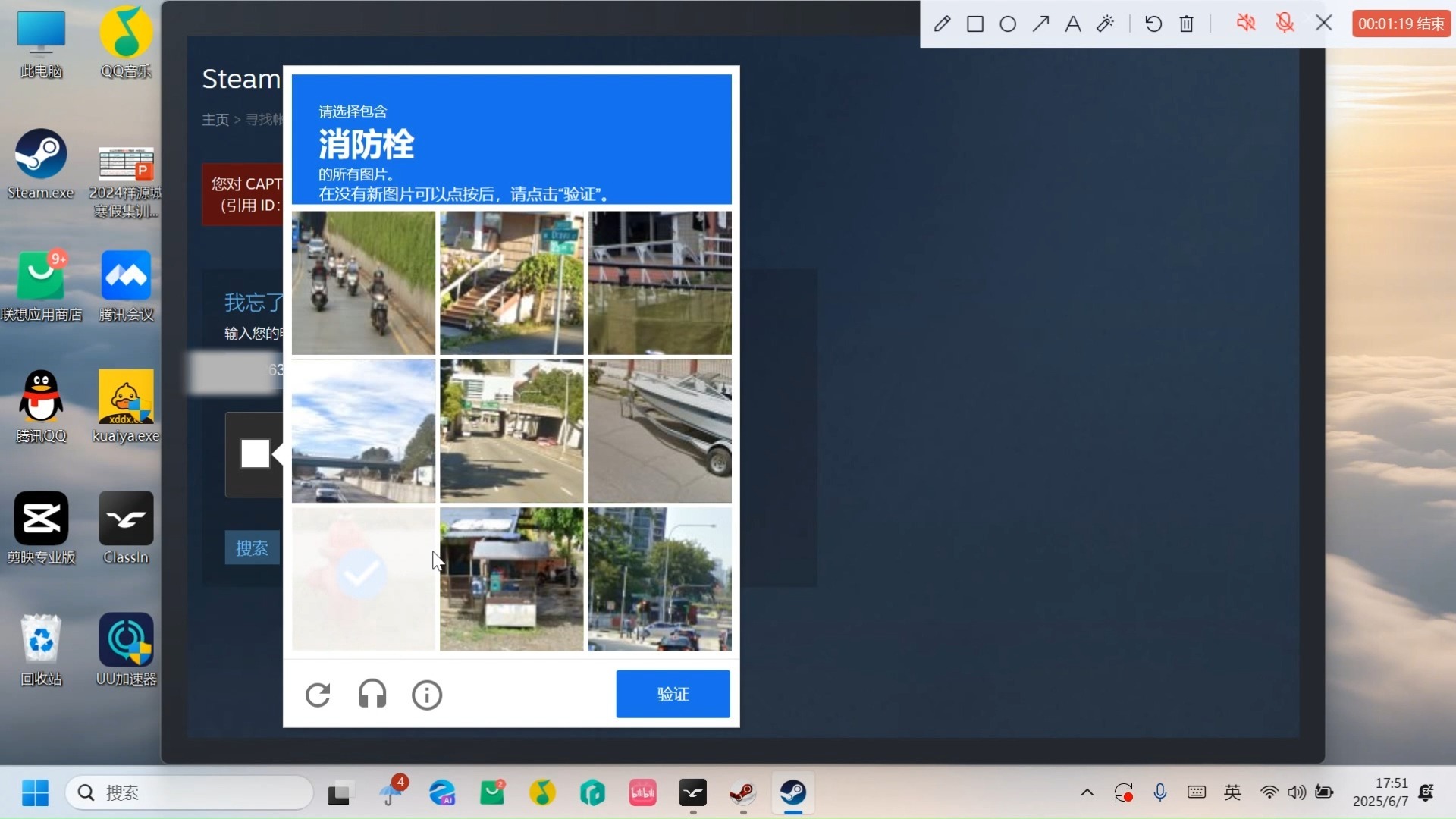Select the motorcycles road image tile
Screen dimensions: 1456x819
[364, 283]
